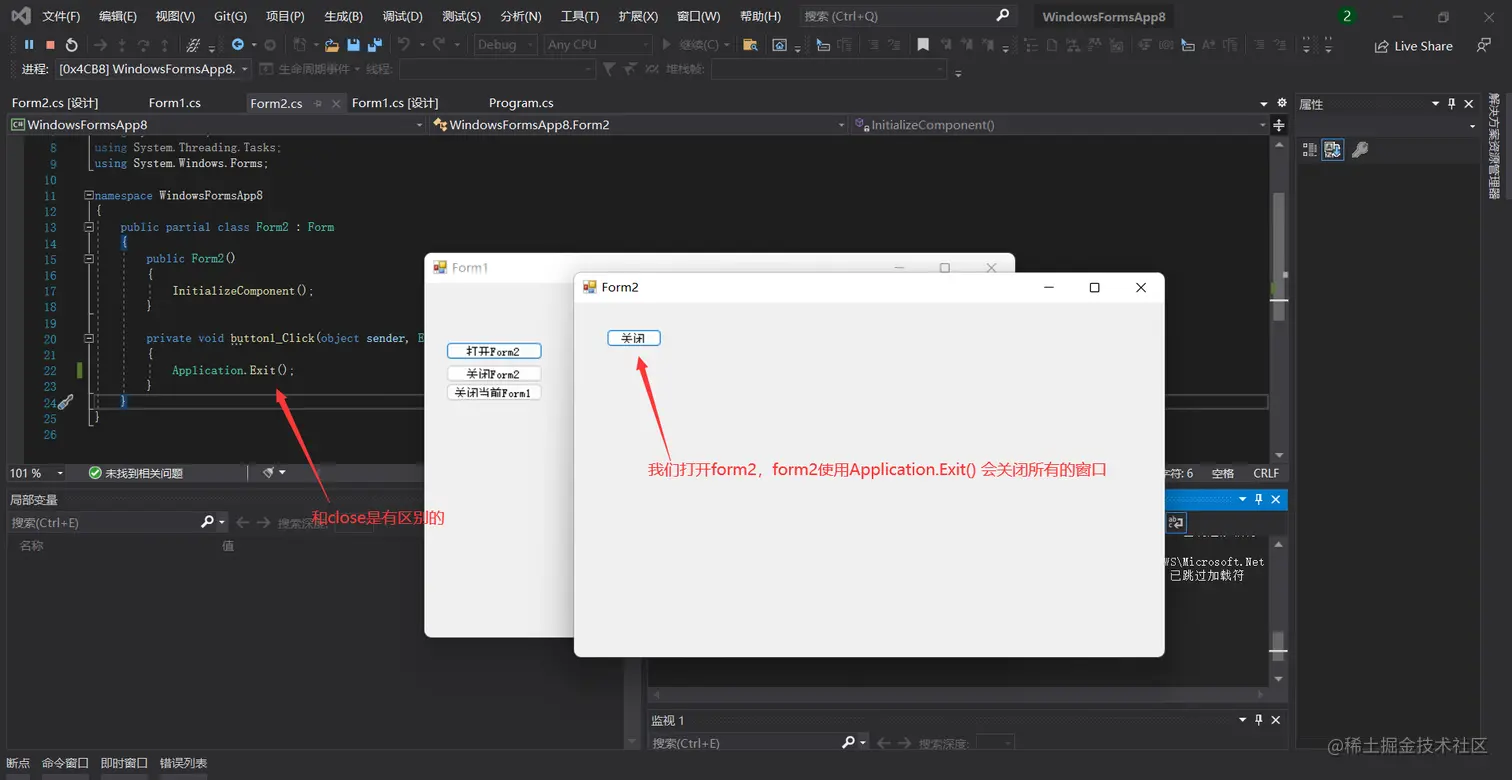Switch to the Form1.cs tab
1512x780 pixels.
(x=175, y=103)
